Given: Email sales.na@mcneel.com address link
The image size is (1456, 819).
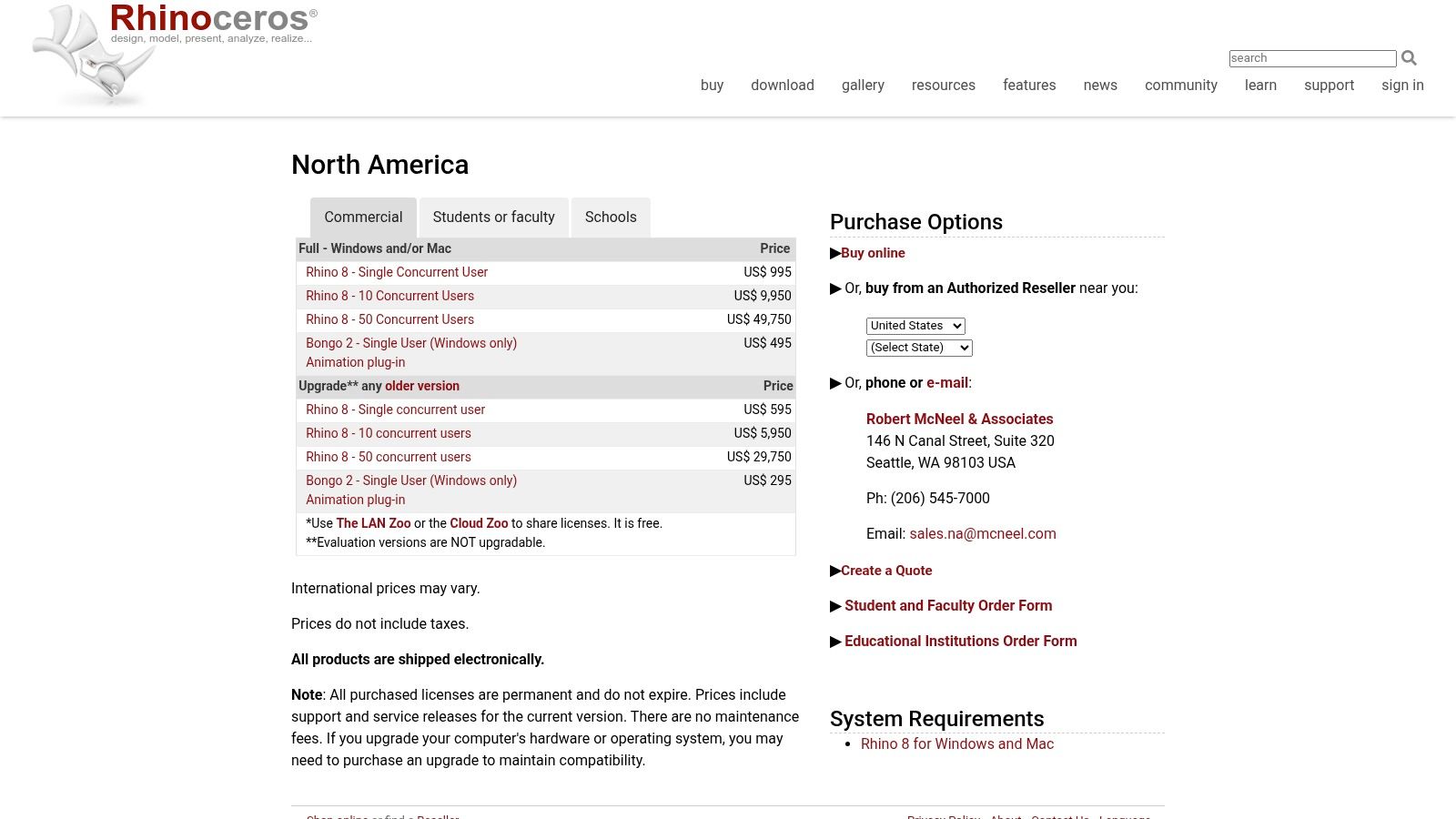Looking at the screenshot, I should tap(982, 534).
